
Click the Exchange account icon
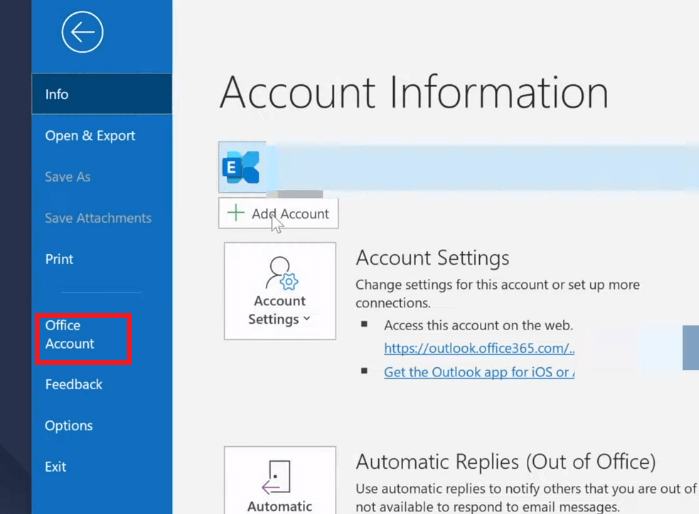click(x=242, y=167)
